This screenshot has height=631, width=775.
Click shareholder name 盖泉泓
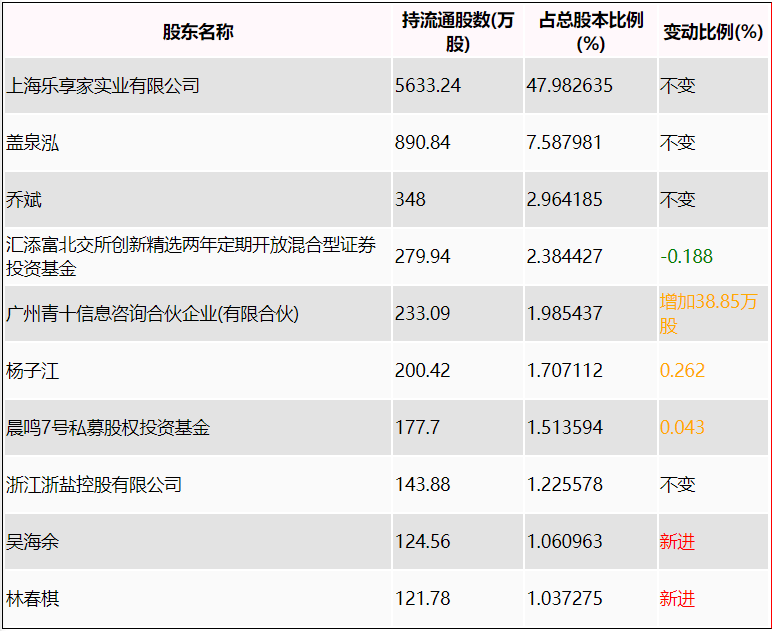pos(33,143)
